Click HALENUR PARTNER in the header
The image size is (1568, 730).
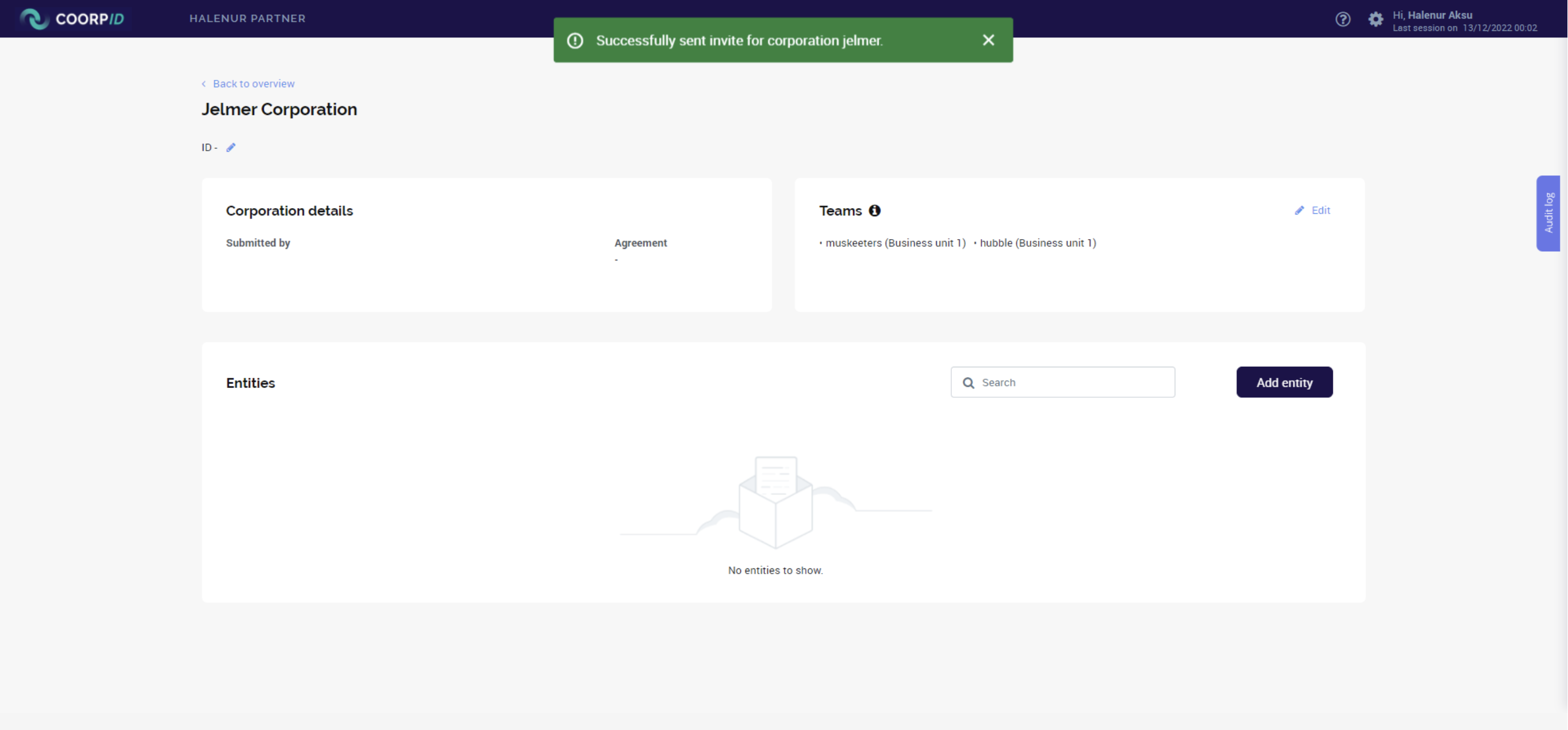point(248,18)
